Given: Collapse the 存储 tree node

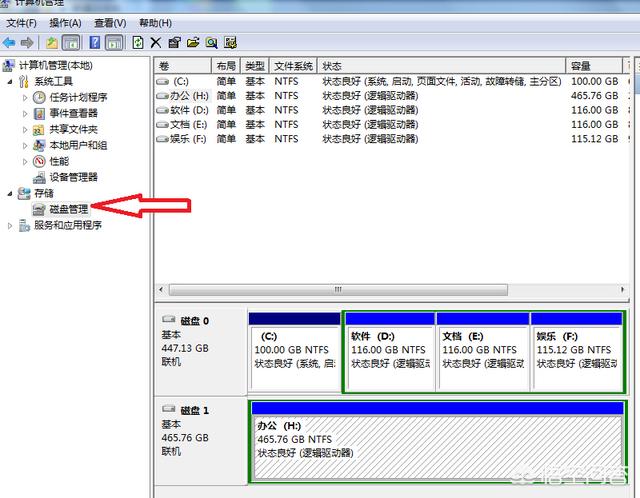Looking at the screenshot, I should point(10,193).
